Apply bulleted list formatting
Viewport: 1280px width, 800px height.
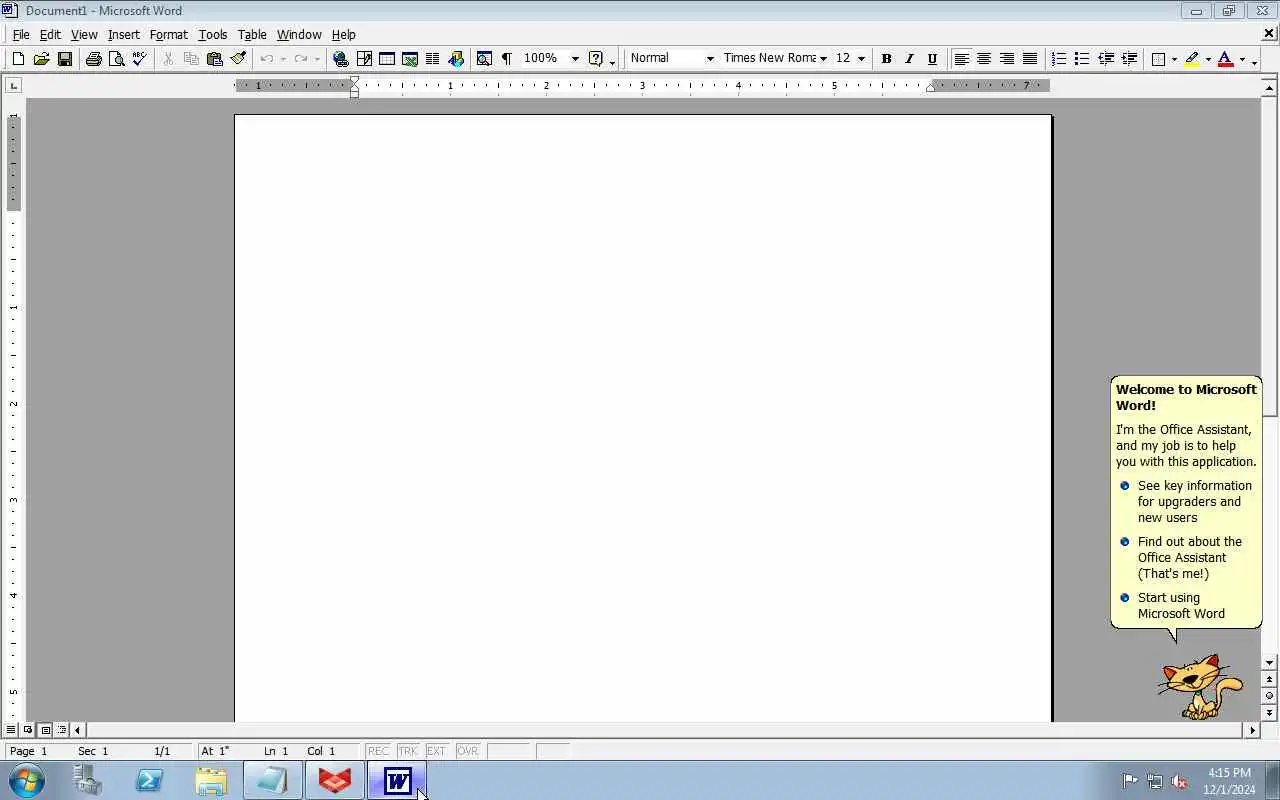pyautogui.click(x=1082, y=59)
